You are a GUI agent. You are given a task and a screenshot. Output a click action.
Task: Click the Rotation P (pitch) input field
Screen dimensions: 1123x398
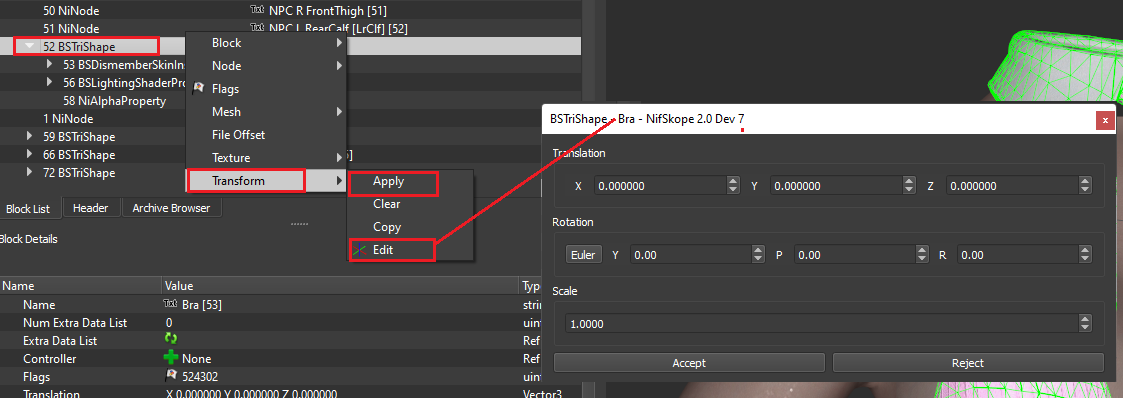[854, 254]
